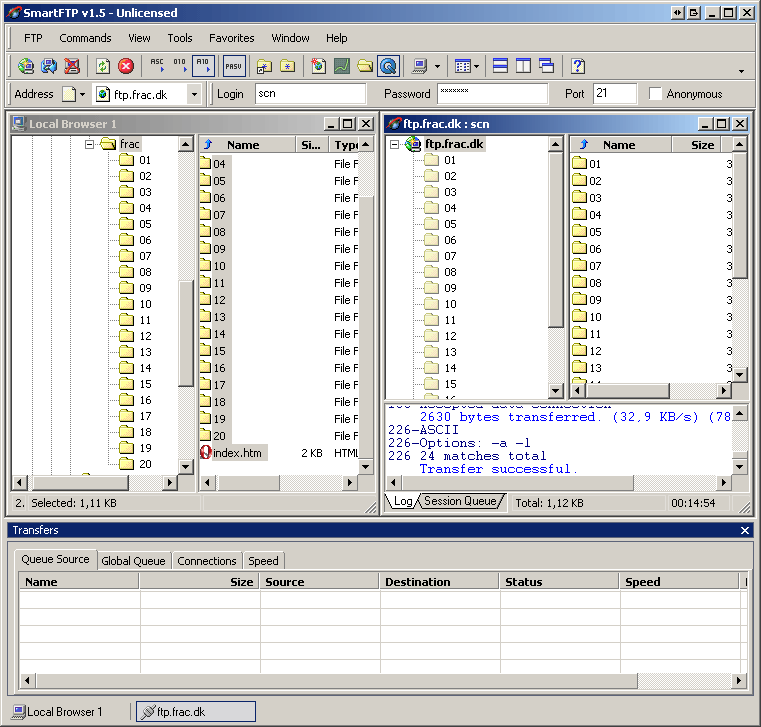
Task: Open the View menu
Action: tap(139, 38)
